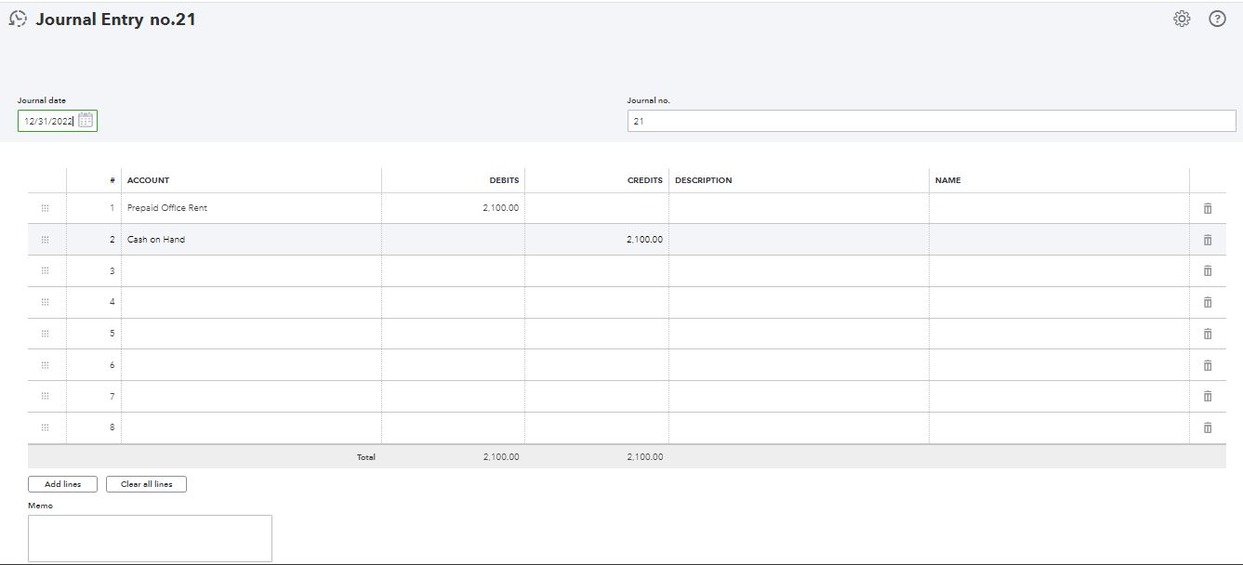Click the Journal Entry no.21 title
This screenshot has height=565, width=1243.
coord(116,19)
